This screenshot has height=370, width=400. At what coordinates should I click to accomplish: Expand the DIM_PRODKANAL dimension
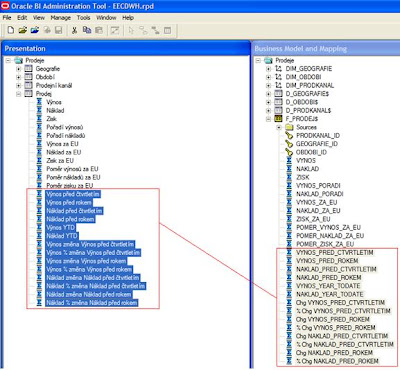click(269, 85)
